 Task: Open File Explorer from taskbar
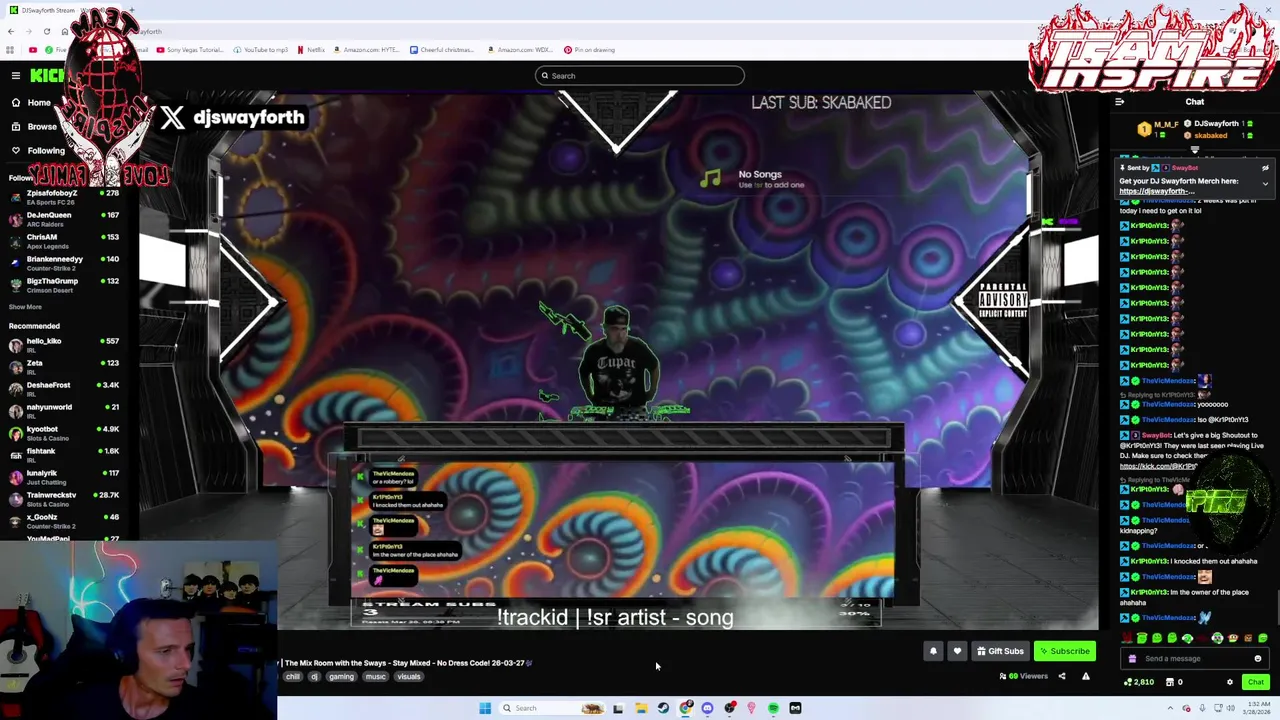coord(641,708)
